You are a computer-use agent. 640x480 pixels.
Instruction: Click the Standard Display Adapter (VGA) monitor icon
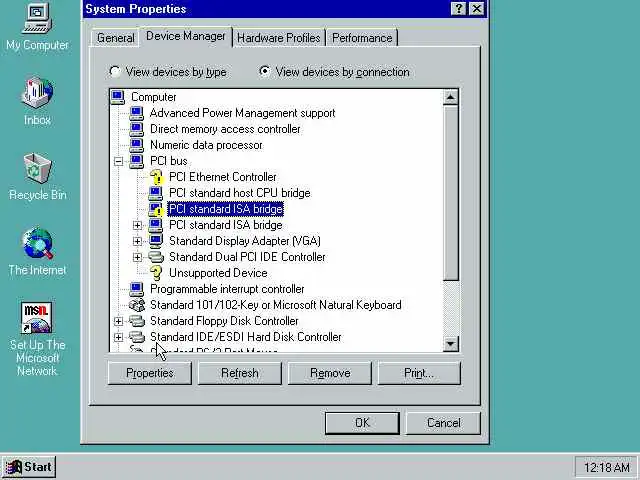156,241
